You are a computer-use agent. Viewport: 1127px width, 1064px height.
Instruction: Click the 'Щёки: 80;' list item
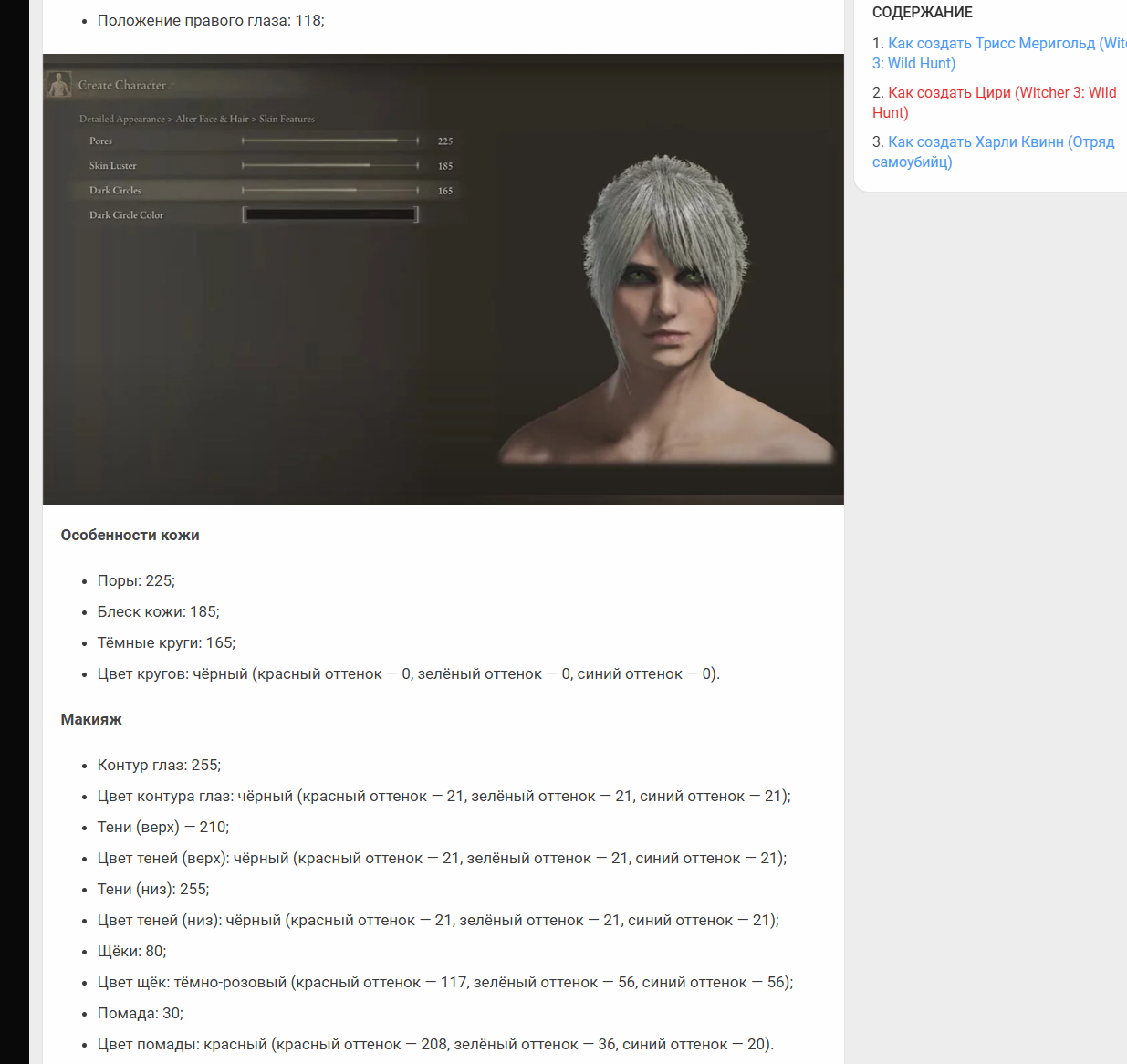(132, 952)
